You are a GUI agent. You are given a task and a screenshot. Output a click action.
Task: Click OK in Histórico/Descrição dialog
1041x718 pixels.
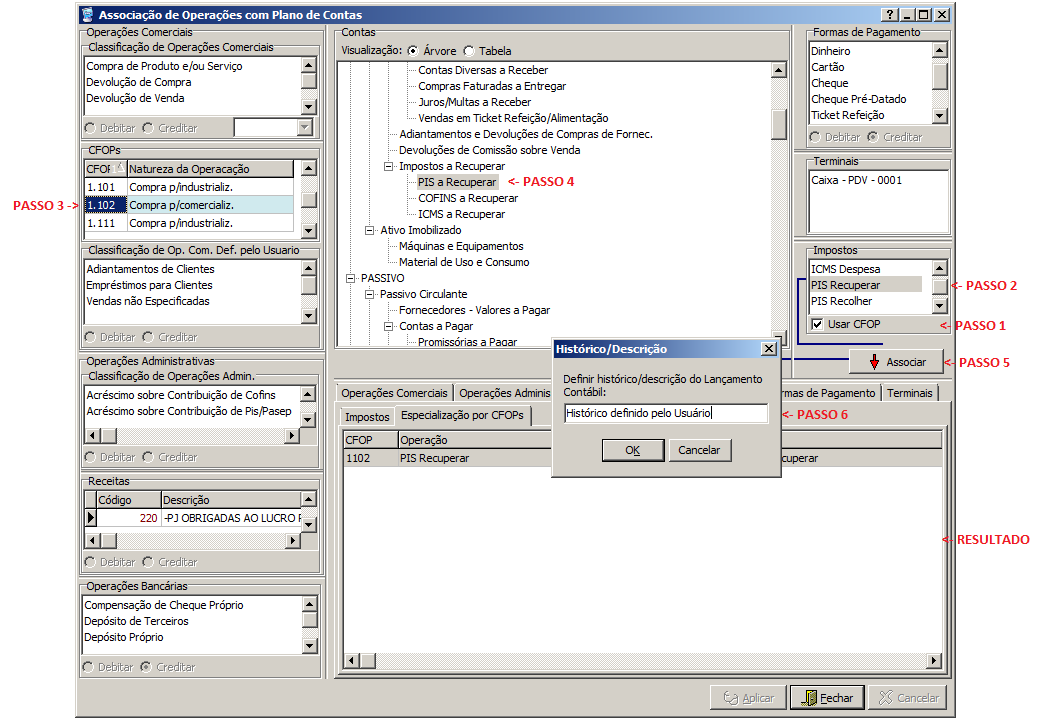[632, 450]
